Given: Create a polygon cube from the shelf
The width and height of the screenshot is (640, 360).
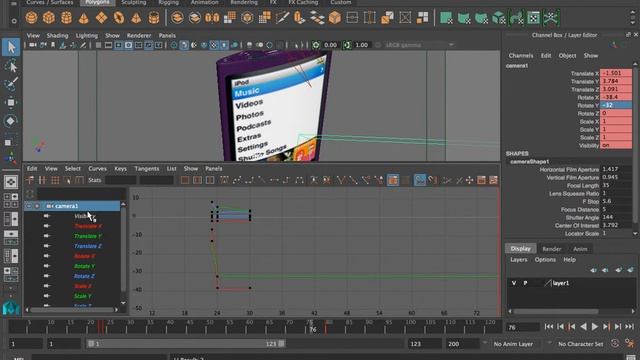Looking at the screenshot, I should tap(49, 18).
